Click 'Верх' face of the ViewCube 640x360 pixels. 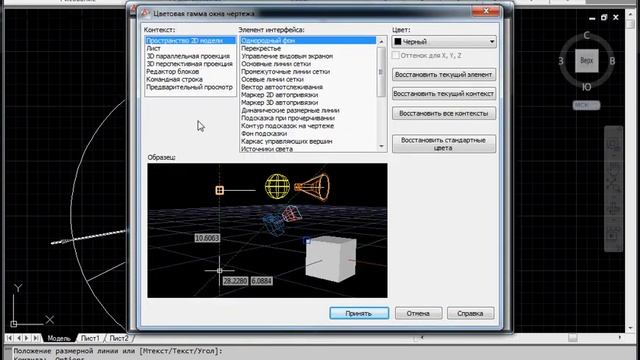(x=587, y=61)
